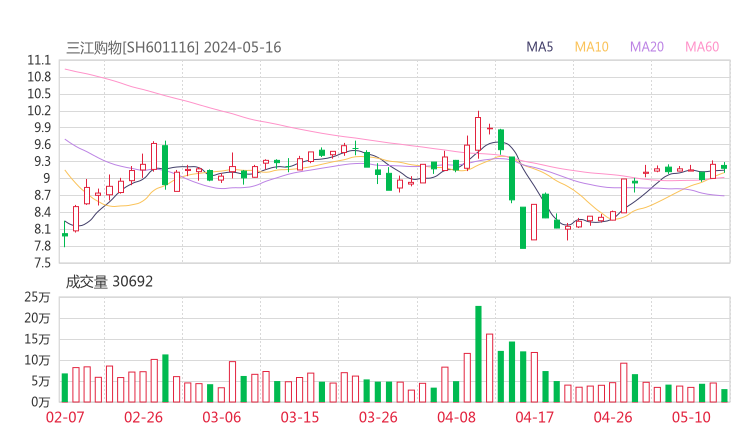The image size is (740, 440).
Task: Click the 04-08 date axis label
Action: pos(455,417)
